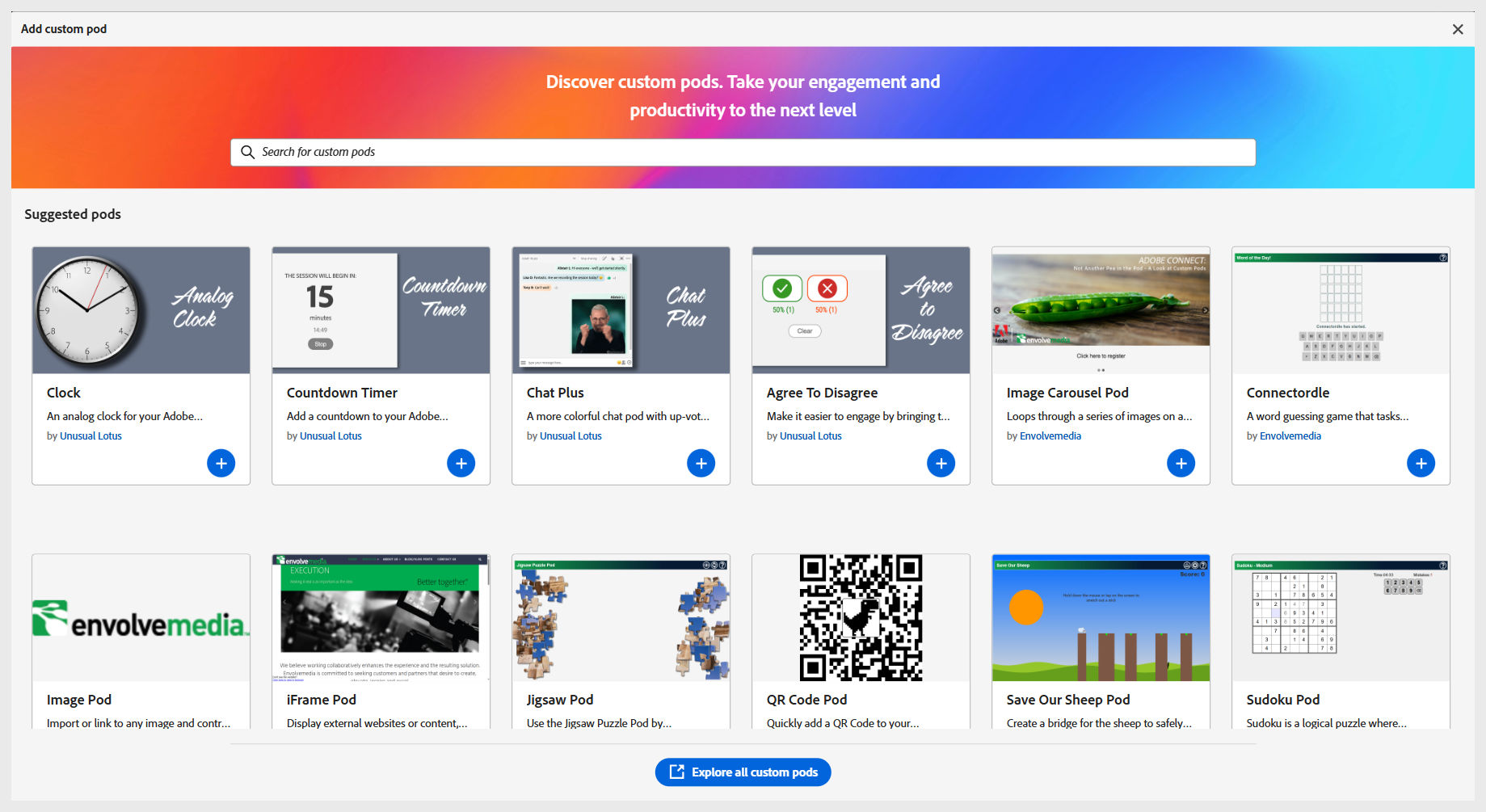Click the Image Carousel Pod title
1486x812 pixels.
[x=1067, y=393]
